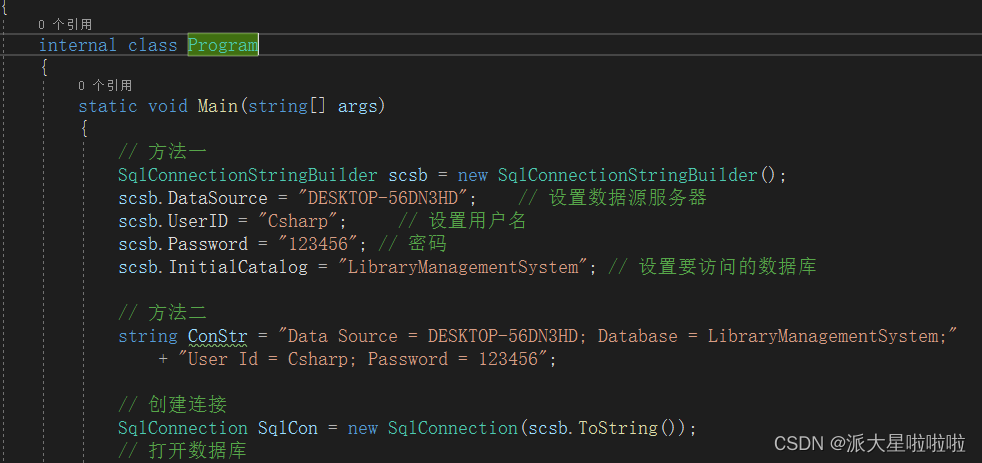Image resolution: width=982 pixels, height=463 pixels.
Task: Click the SqlCon variable declaration
Action: pyautogui.click(x=287, y=428)
